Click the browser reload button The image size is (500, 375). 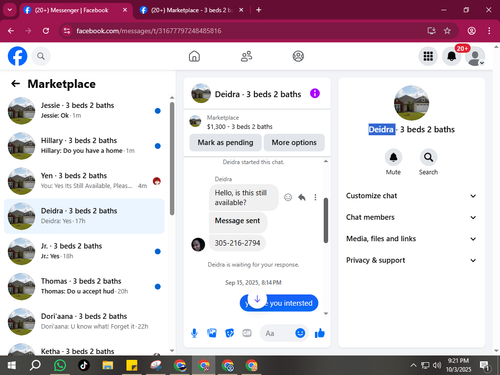click(x=46, y=31)
